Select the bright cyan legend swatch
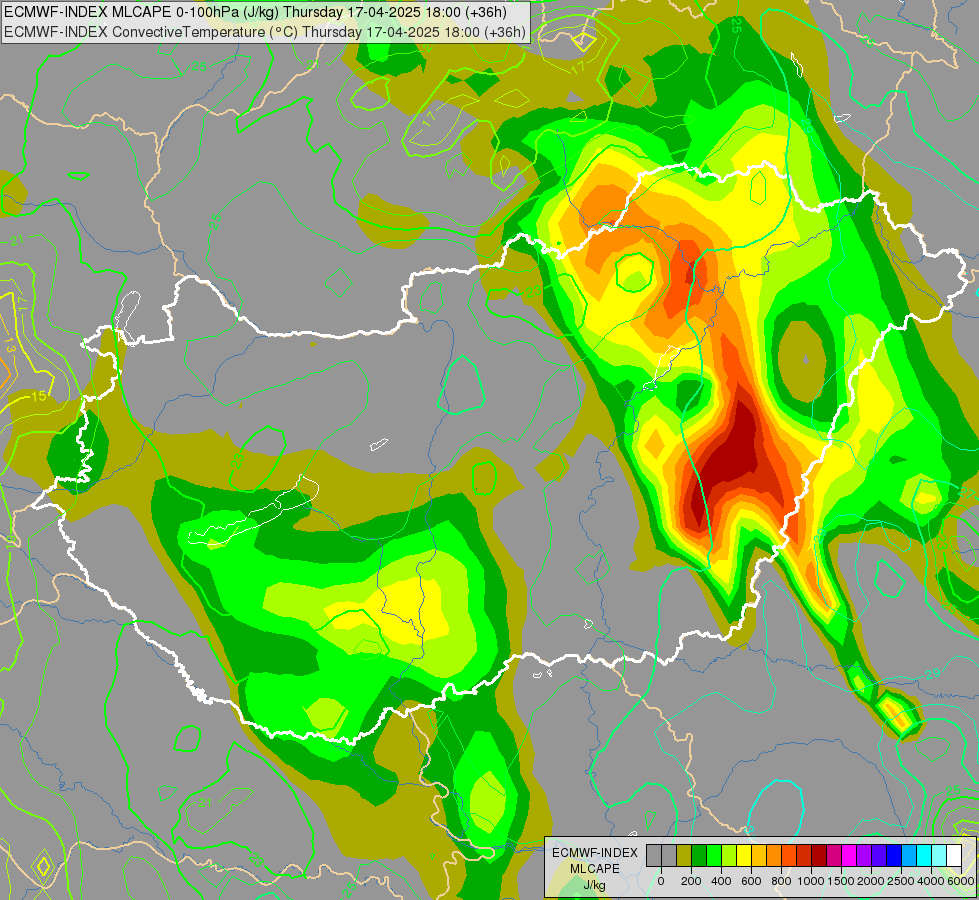This screenshot has height=900, width=979. [x=925, y=855]
